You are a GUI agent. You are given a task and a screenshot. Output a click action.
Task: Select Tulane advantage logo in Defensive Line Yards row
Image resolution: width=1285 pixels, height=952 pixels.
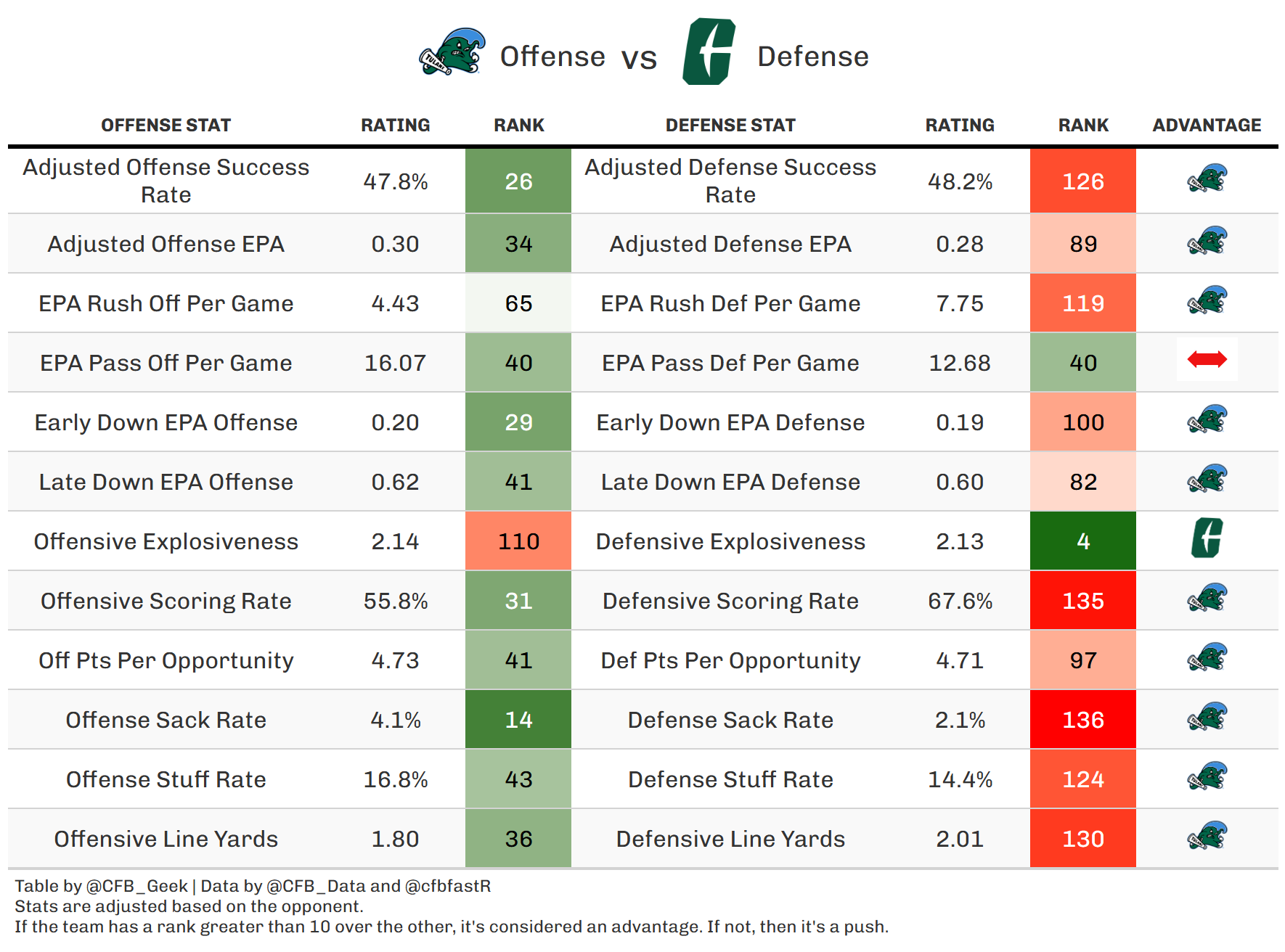click(x=1207, y=836)
